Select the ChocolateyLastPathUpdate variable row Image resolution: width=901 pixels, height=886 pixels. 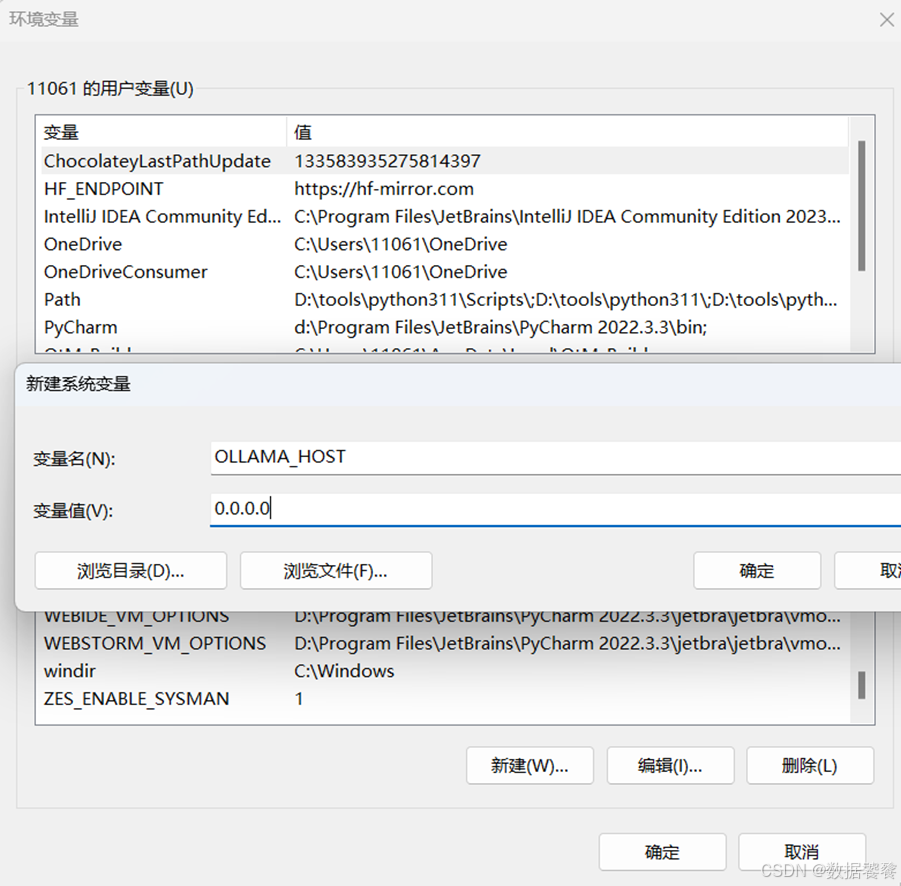[x=445, y=161]
